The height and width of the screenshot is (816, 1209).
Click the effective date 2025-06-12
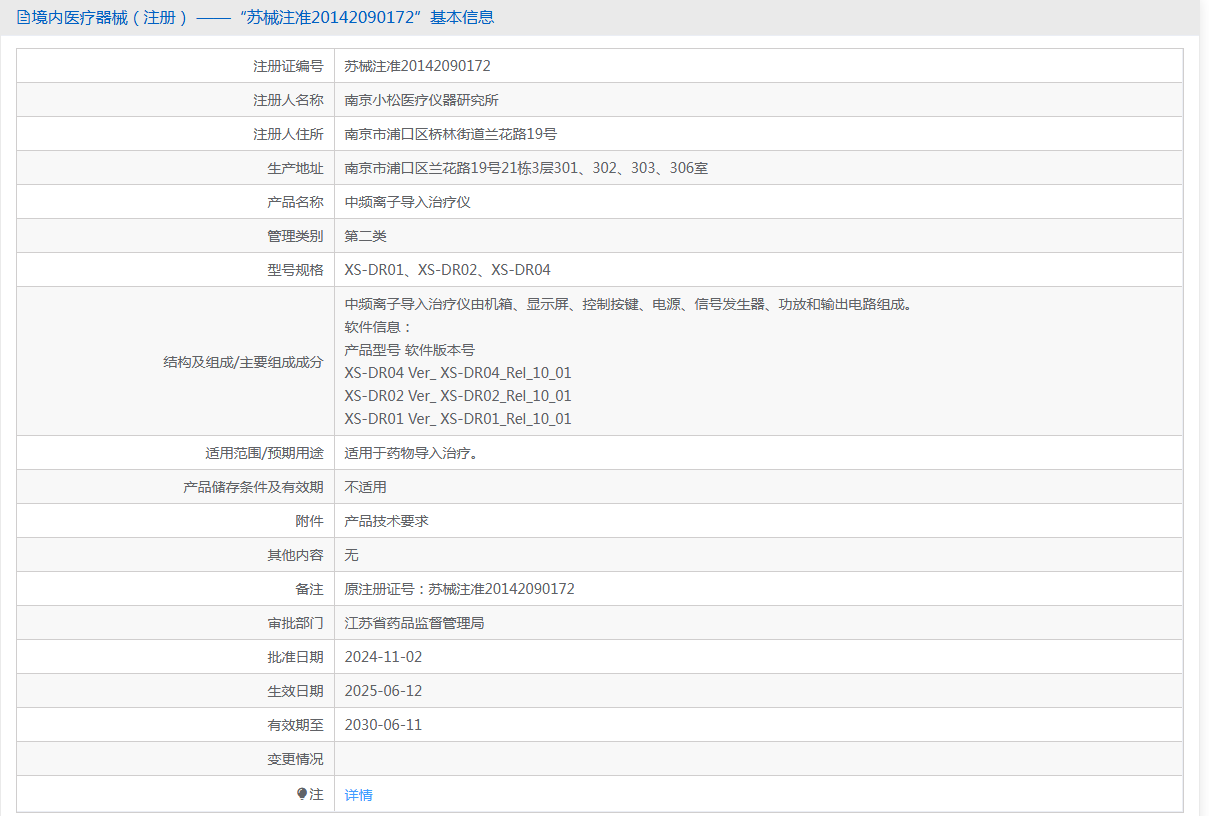coord(383,691)
